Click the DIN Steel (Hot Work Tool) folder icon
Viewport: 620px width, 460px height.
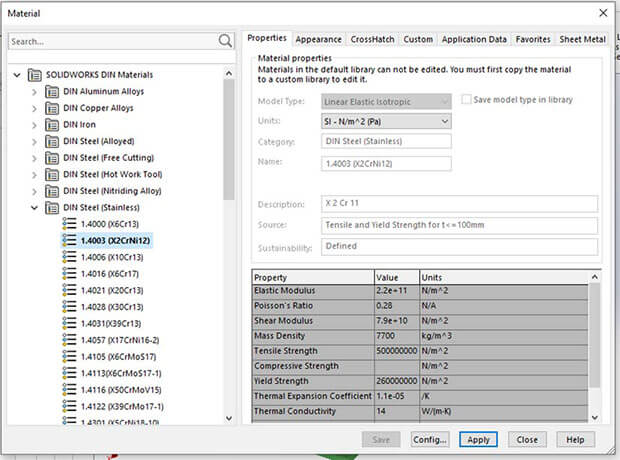click(x=52, y=175)
